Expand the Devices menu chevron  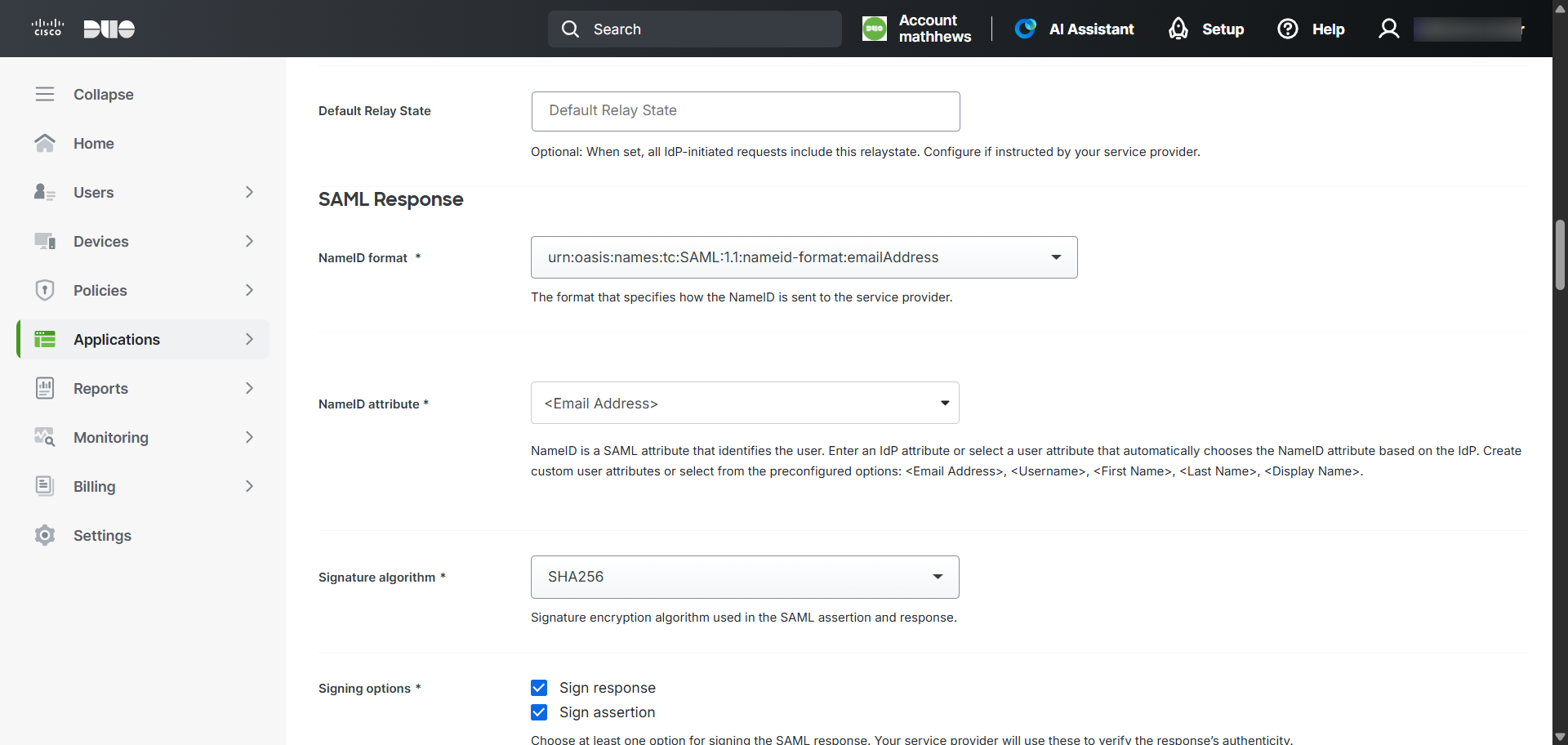click(x=249, y=241)
